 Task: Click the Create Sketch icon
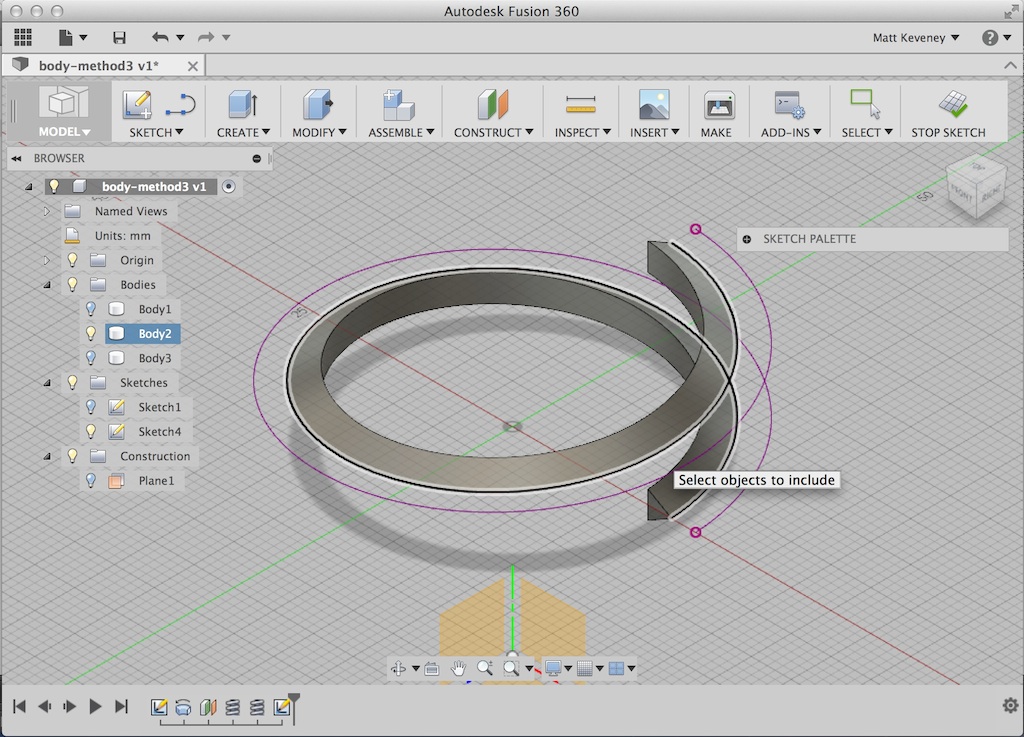click(137, 105)
